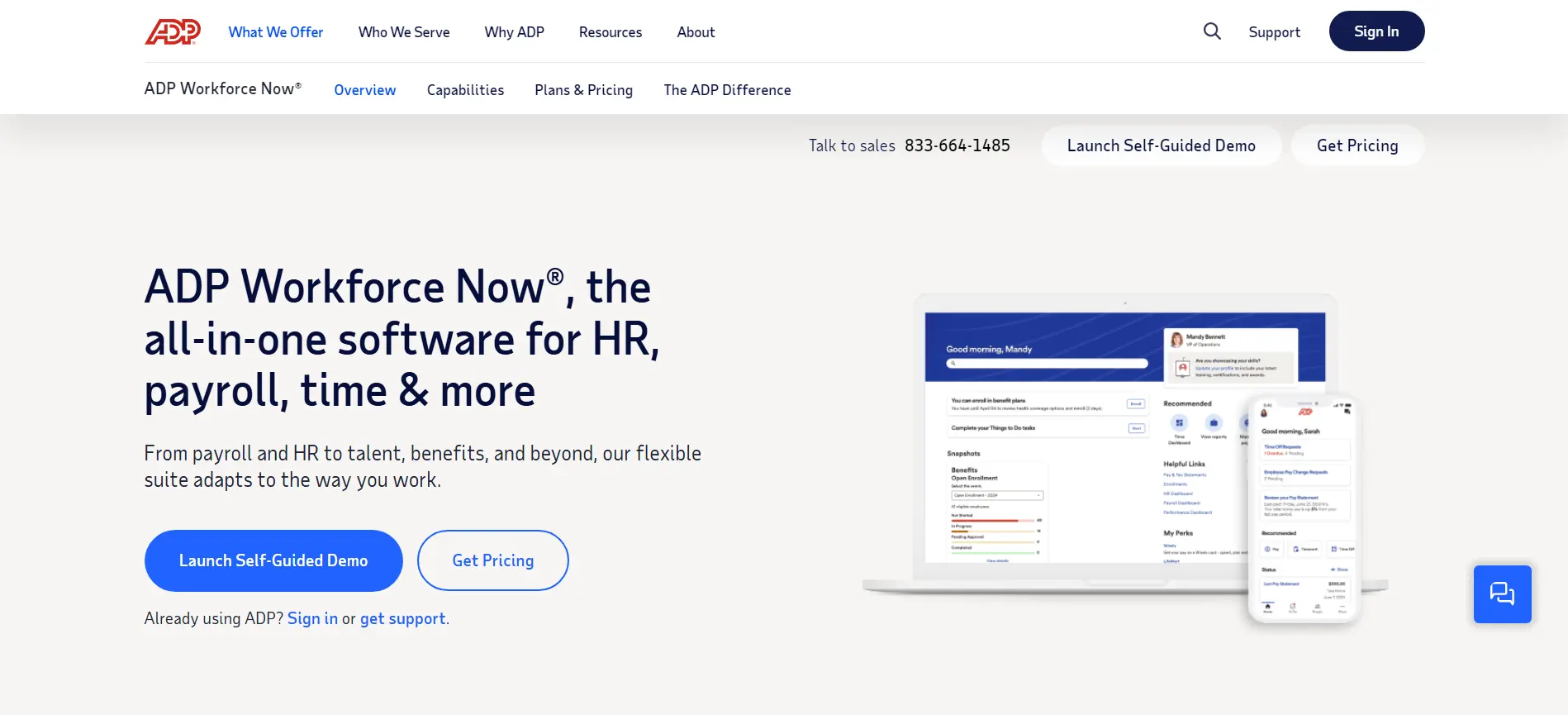This screenshot has height=715, width=1568.
Task: Go to the Support page
Action: [x=1274, y=32]
